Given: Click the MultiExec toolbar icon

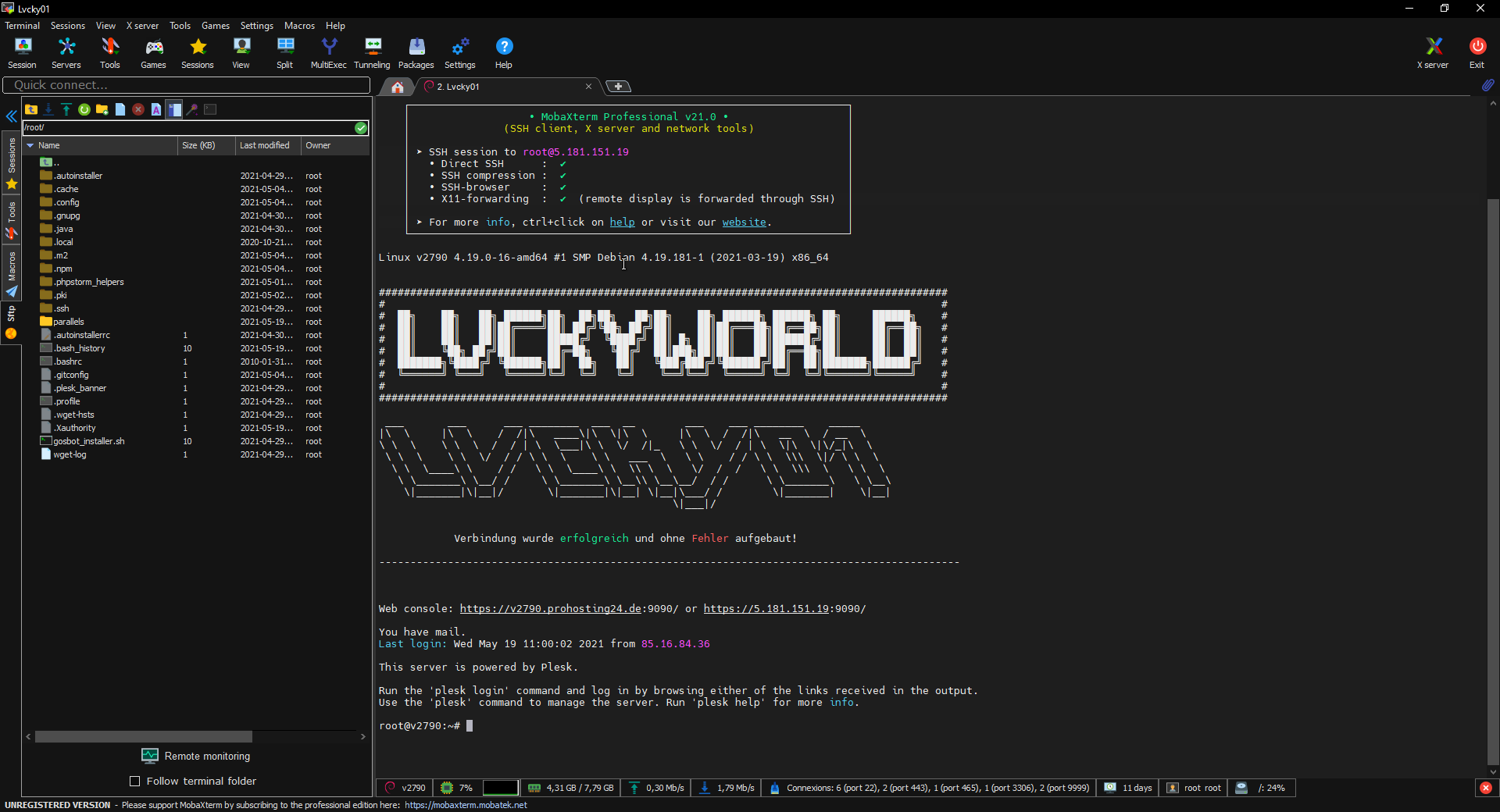Looking at the screenshot, I should coord(328,53).
